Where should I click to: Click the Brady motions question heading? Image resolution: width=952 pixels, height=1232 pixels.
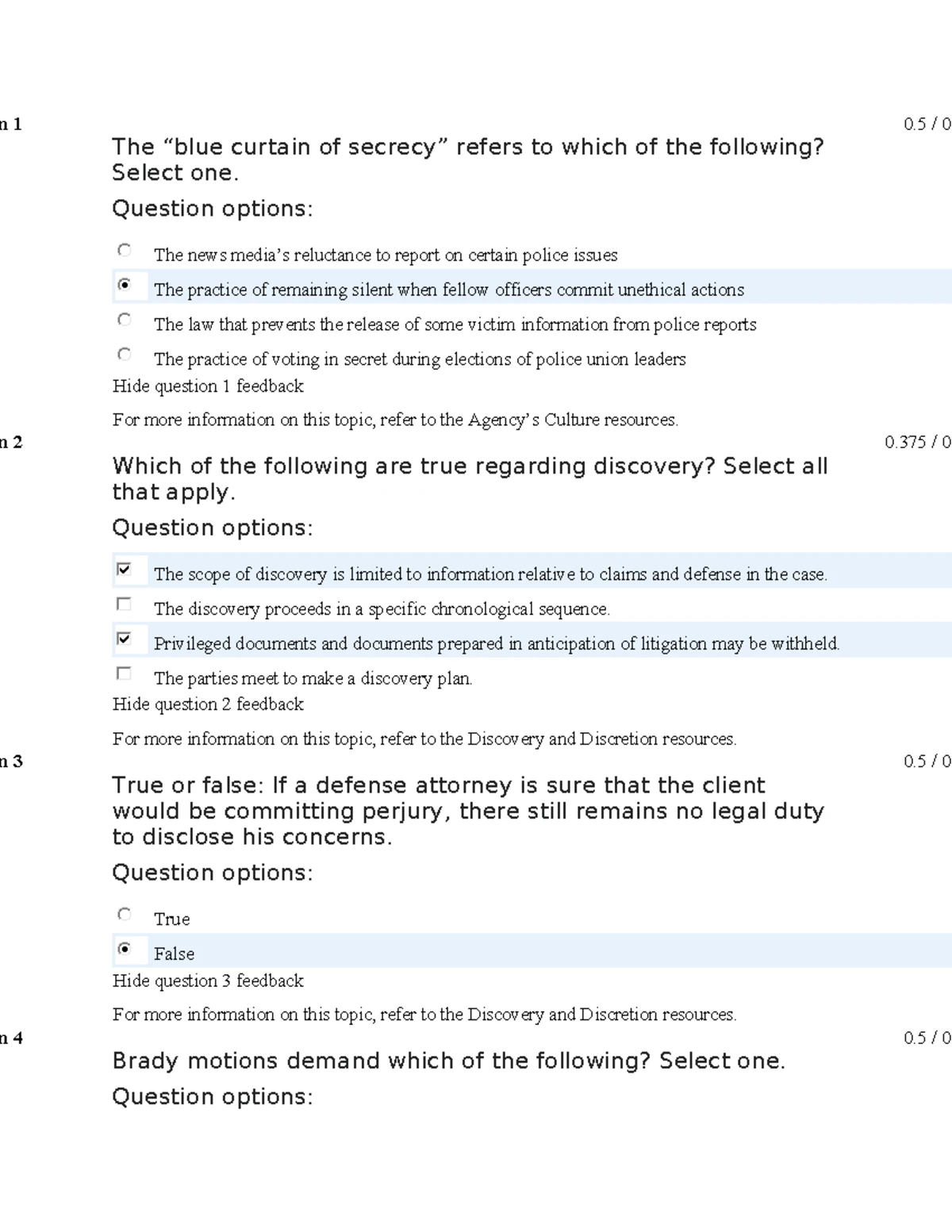click(x=448, y=1061)
